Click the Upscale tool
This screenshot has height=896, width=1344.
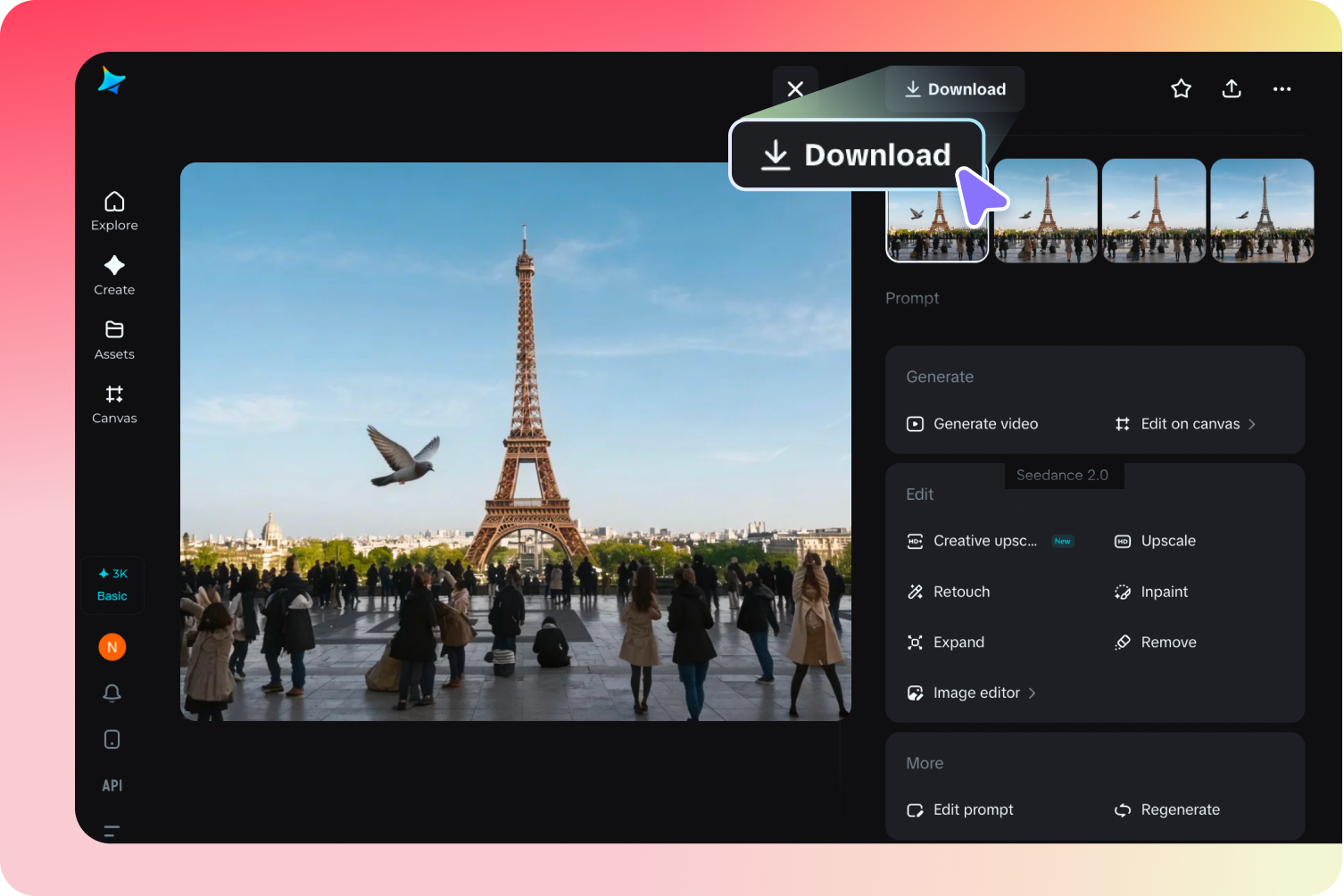[1155, 541]
